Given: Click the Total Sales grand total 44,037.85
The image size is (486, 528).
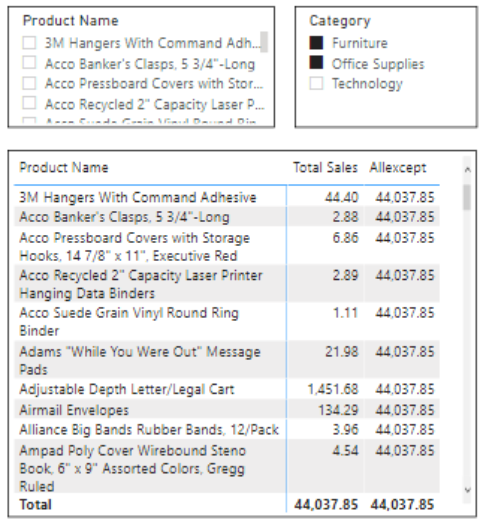Looking at the screenshot, I should [326, 504].
